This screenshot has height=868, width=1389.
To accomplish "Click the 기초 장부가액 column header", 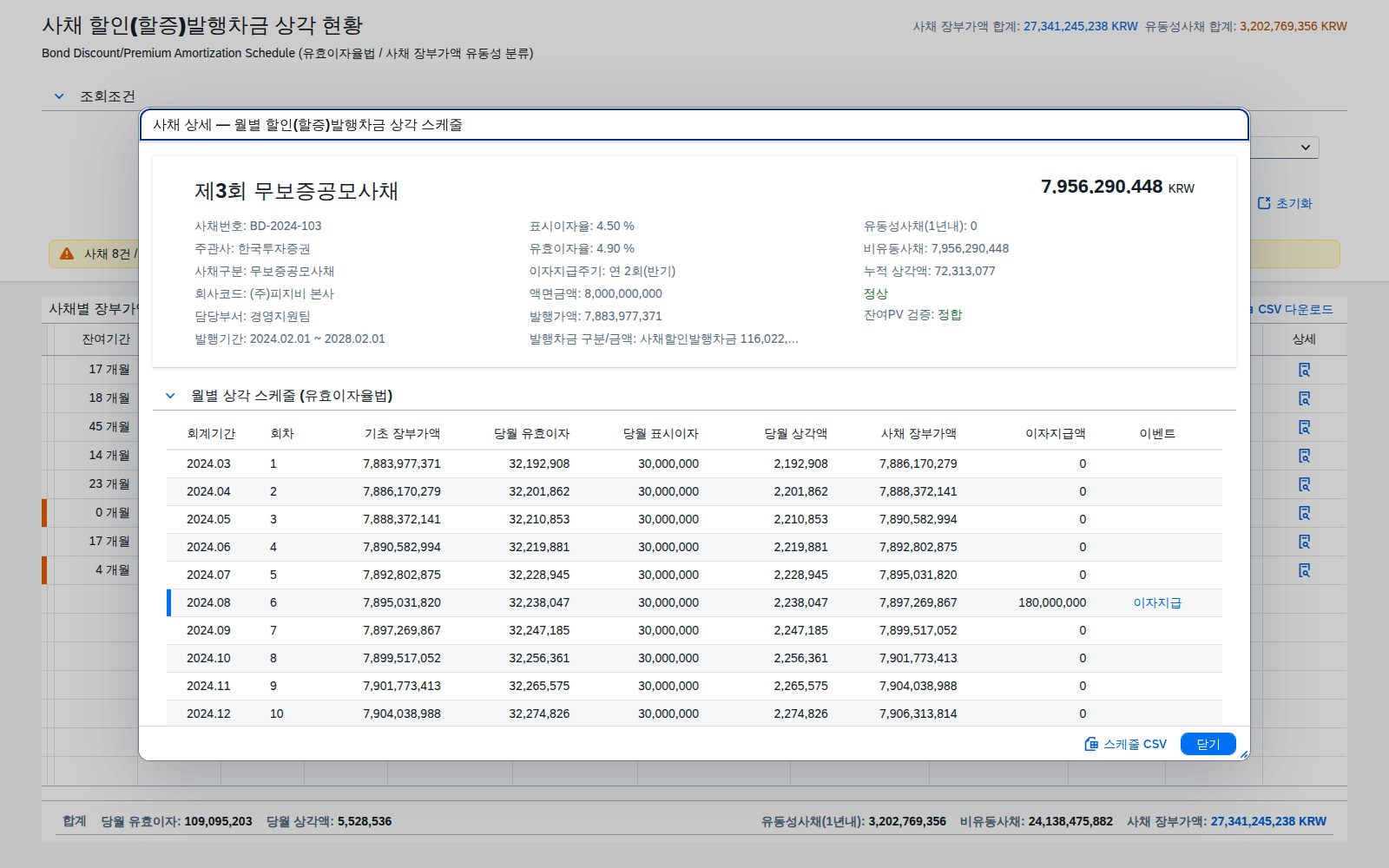I will point(402,433).
